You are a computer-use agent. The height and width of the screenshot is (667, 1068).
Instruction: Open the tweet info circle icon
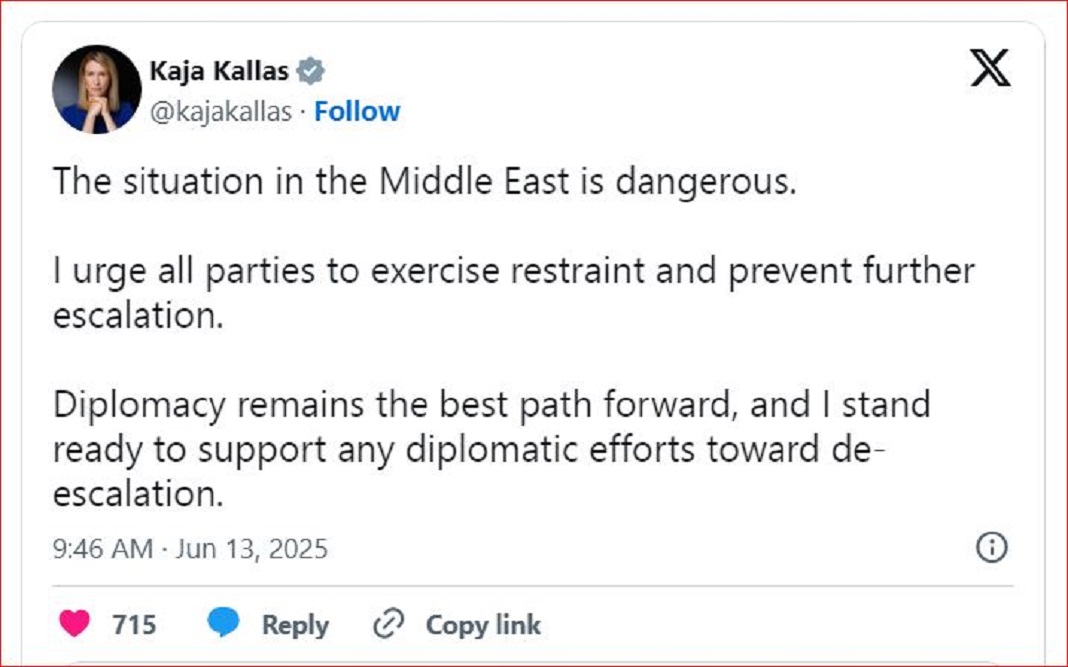990,547
